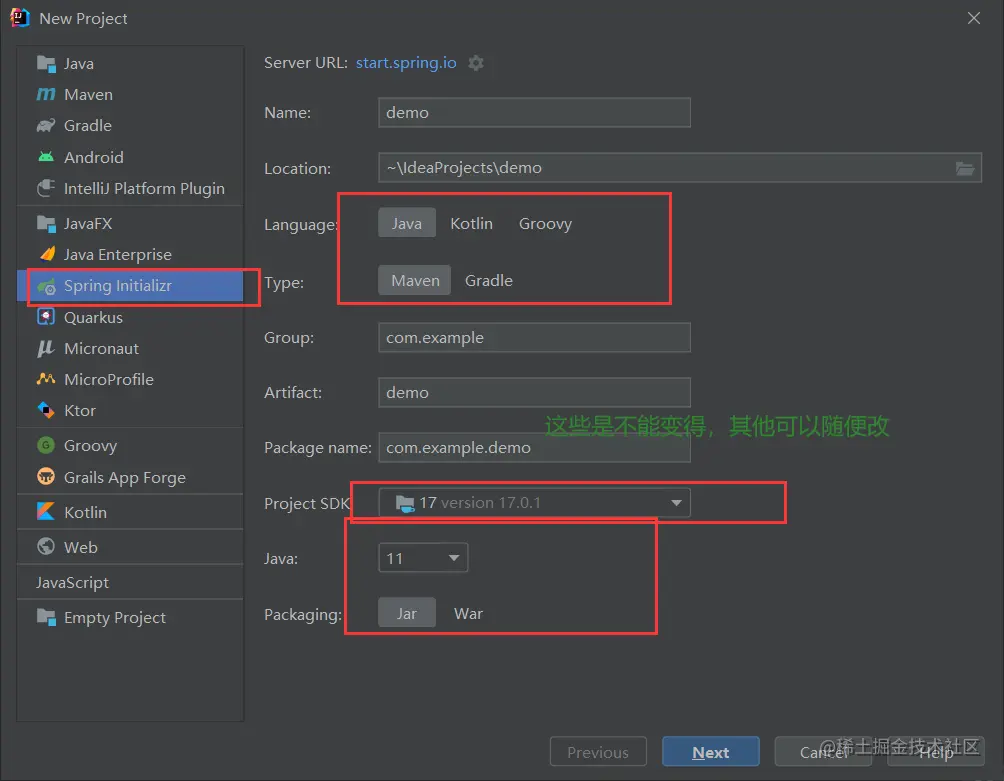The image size is (1004, 781).
Task: Choose Java as the language
Action: (x=407, y=223)
